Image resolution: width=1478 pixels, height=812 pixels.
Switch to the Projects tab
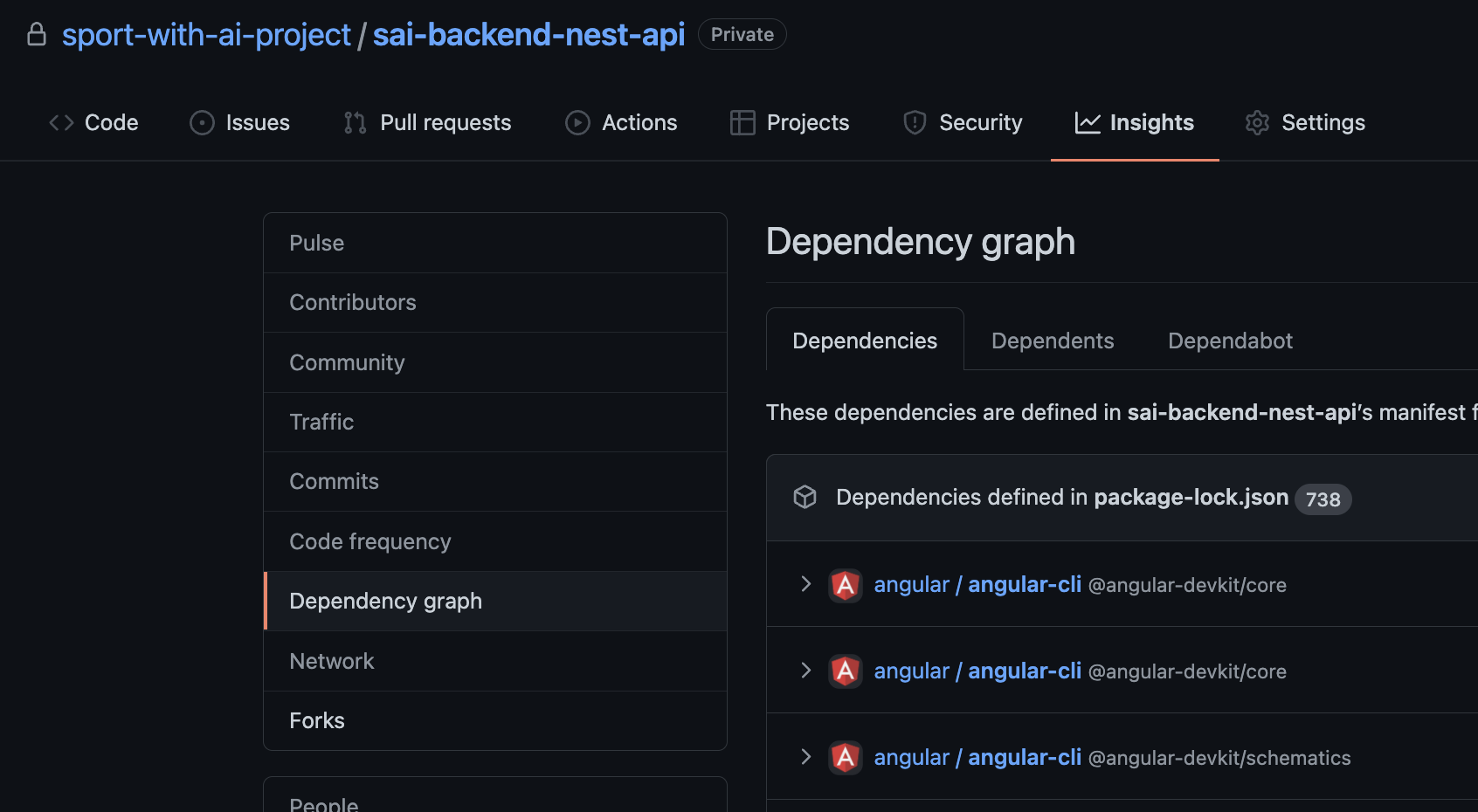(790, 122)
